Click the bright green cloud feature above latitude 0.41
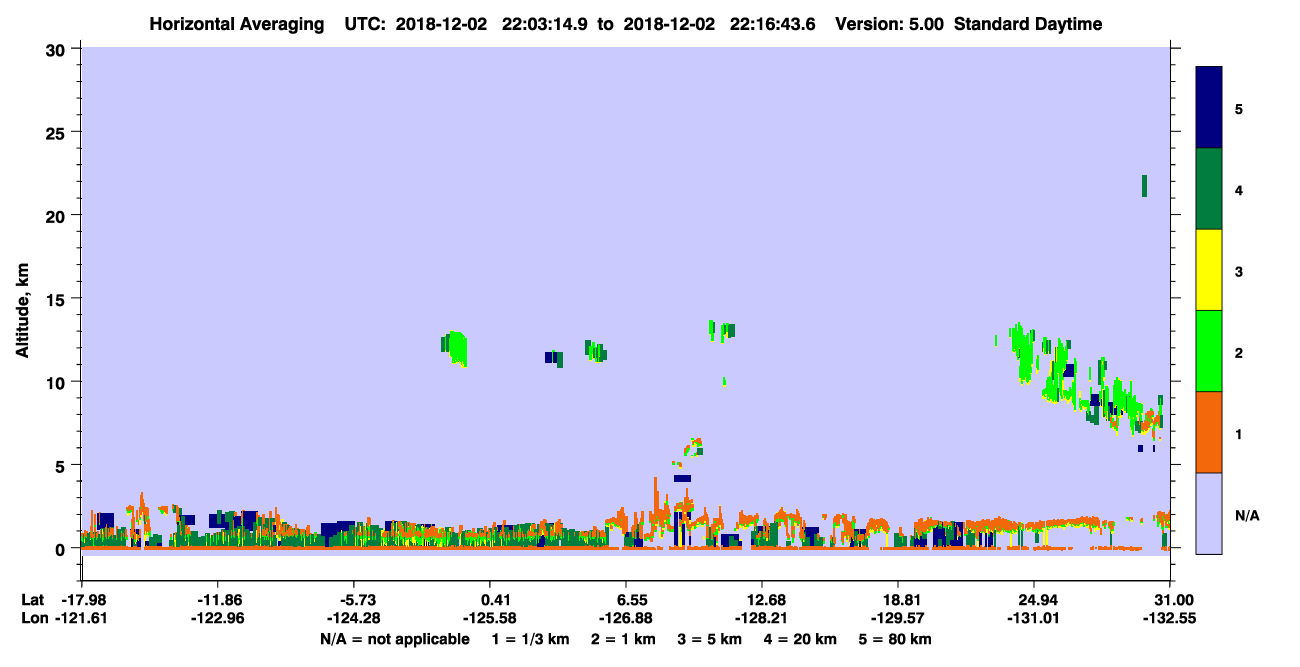Viewport: 1300px width, 667px height. pos(456,348)
